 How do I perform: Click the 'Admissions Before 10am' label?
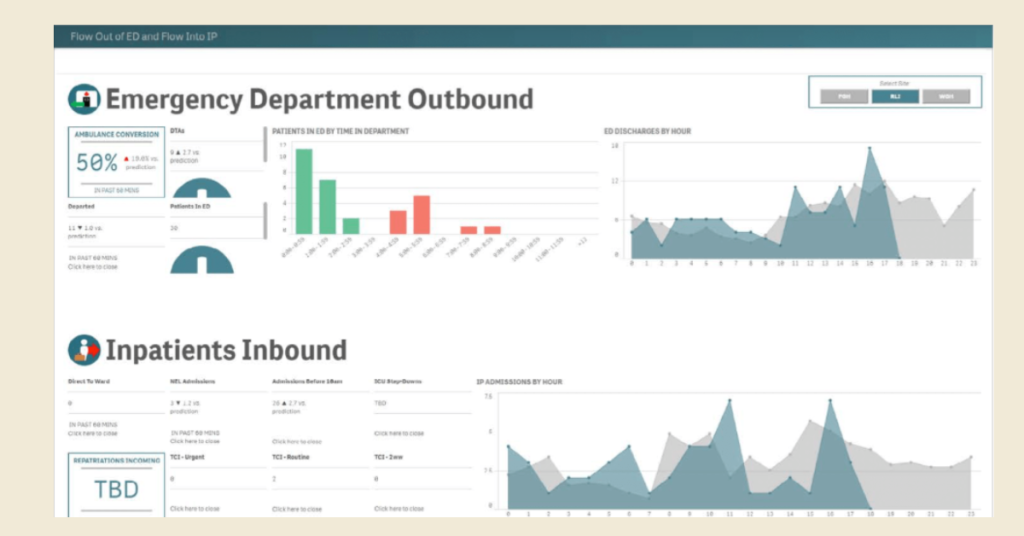[x=307, y=381]
